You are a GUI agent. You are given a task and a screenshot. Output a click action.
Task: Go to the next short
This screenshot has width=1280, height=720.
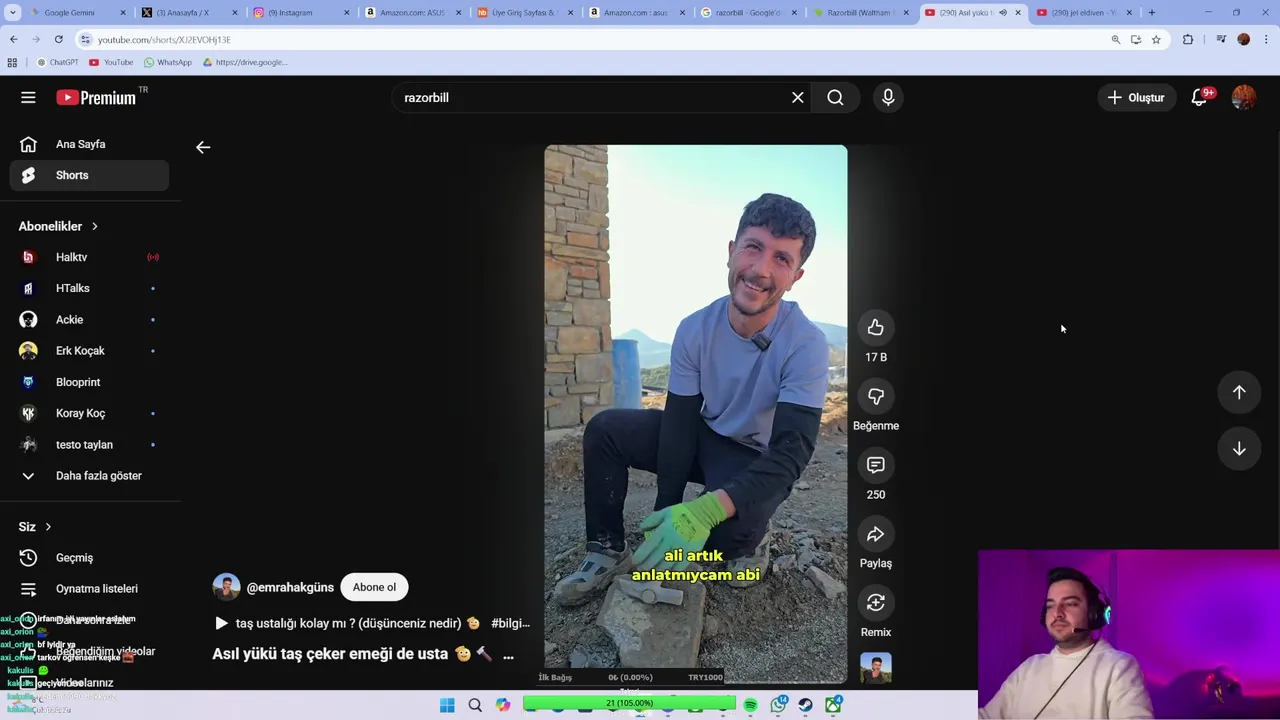(x=1239, y=449)
